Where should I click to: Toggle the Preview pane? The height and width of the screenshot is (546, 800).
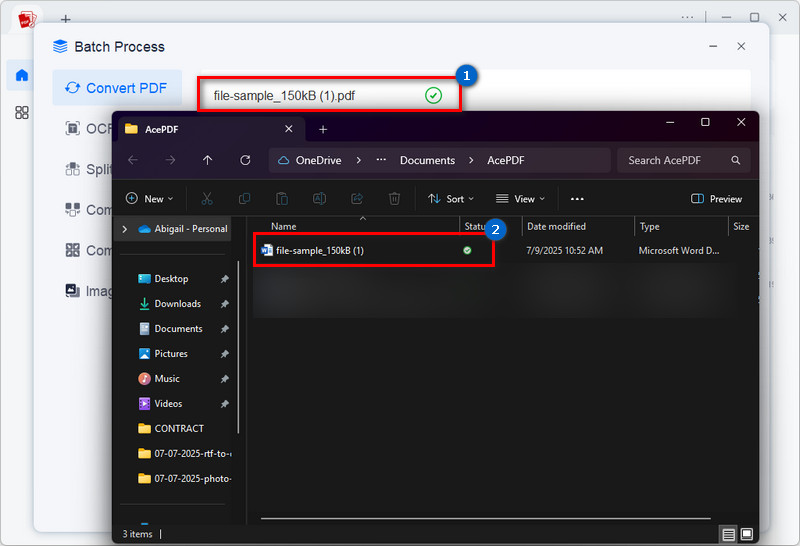[716, 198]
